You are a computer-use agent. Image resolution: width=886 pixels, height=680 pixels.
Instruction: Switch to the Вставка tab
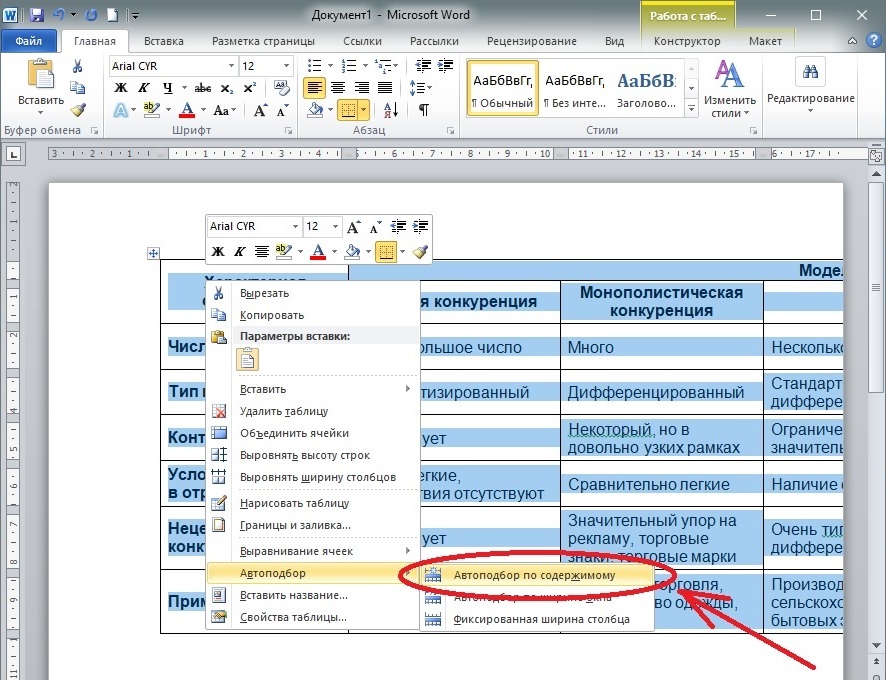(163, 41)
